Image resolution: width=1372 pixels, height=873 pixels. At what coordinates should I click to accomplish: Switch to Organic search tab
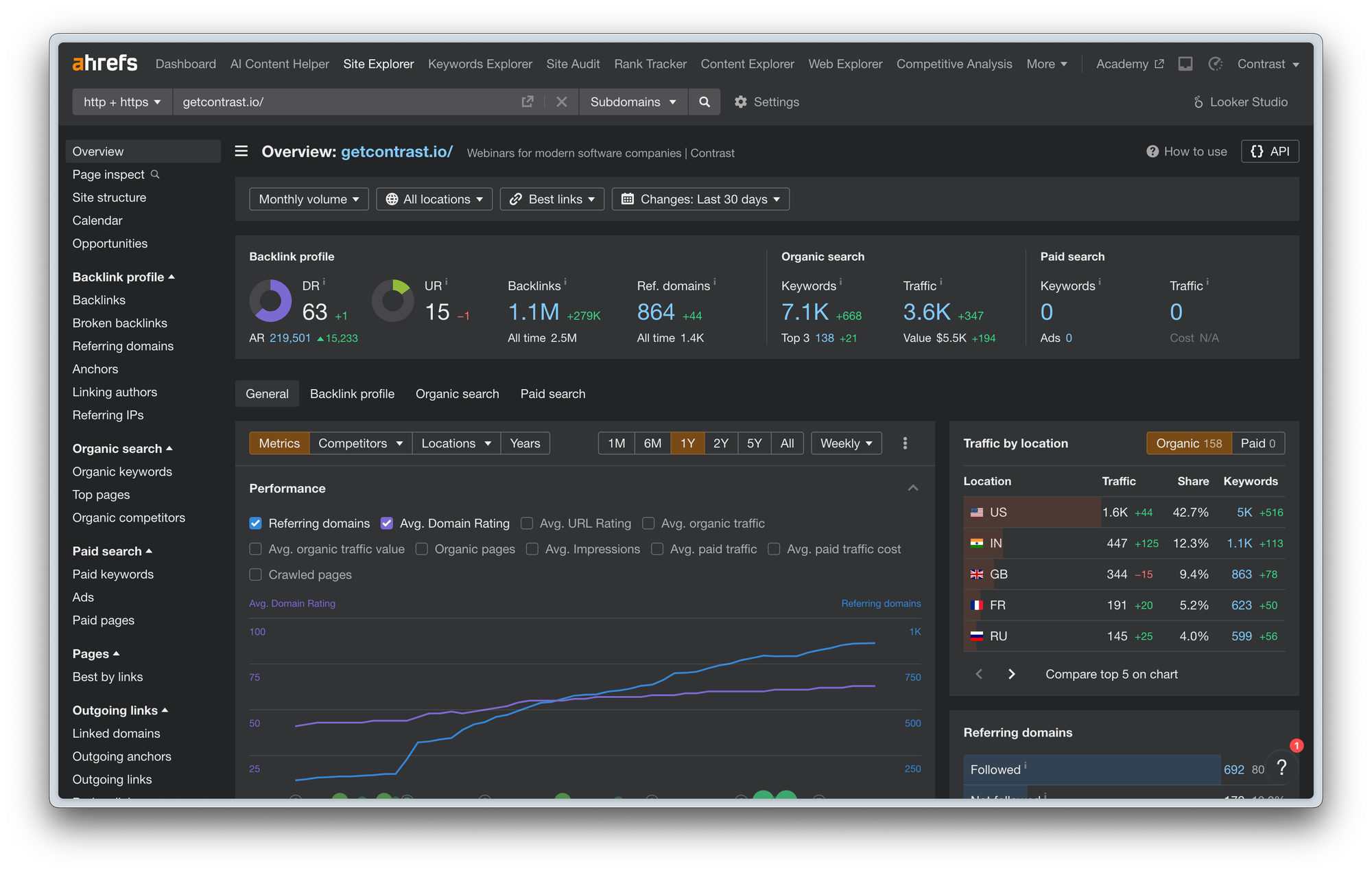457,394
